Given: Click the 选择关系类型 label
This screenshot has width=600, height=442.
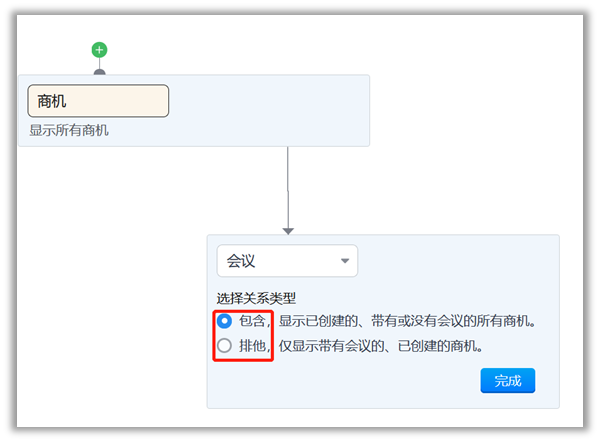Looking at the screenshot, I should click(256, 298).
